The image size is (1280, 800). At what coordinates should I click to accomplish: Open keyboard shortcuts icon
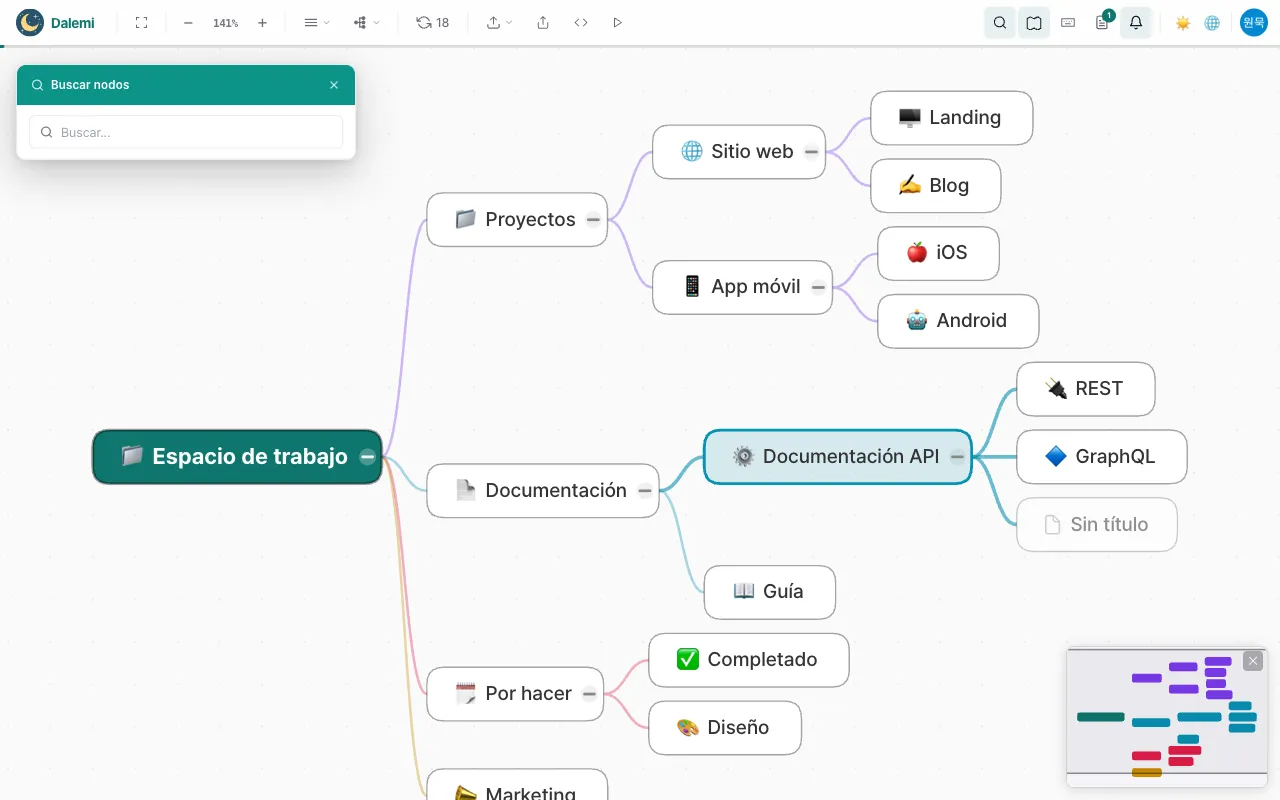tap(1068, 22)
